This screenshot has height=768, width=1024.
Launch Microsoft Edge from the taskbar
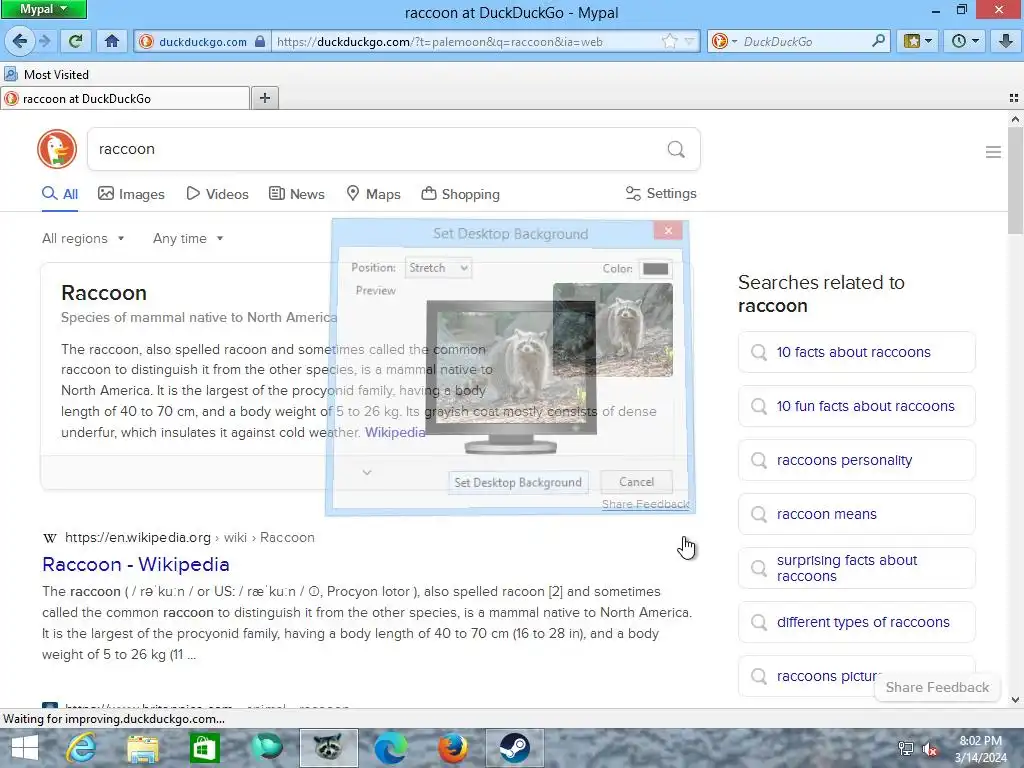pos(390,748)
